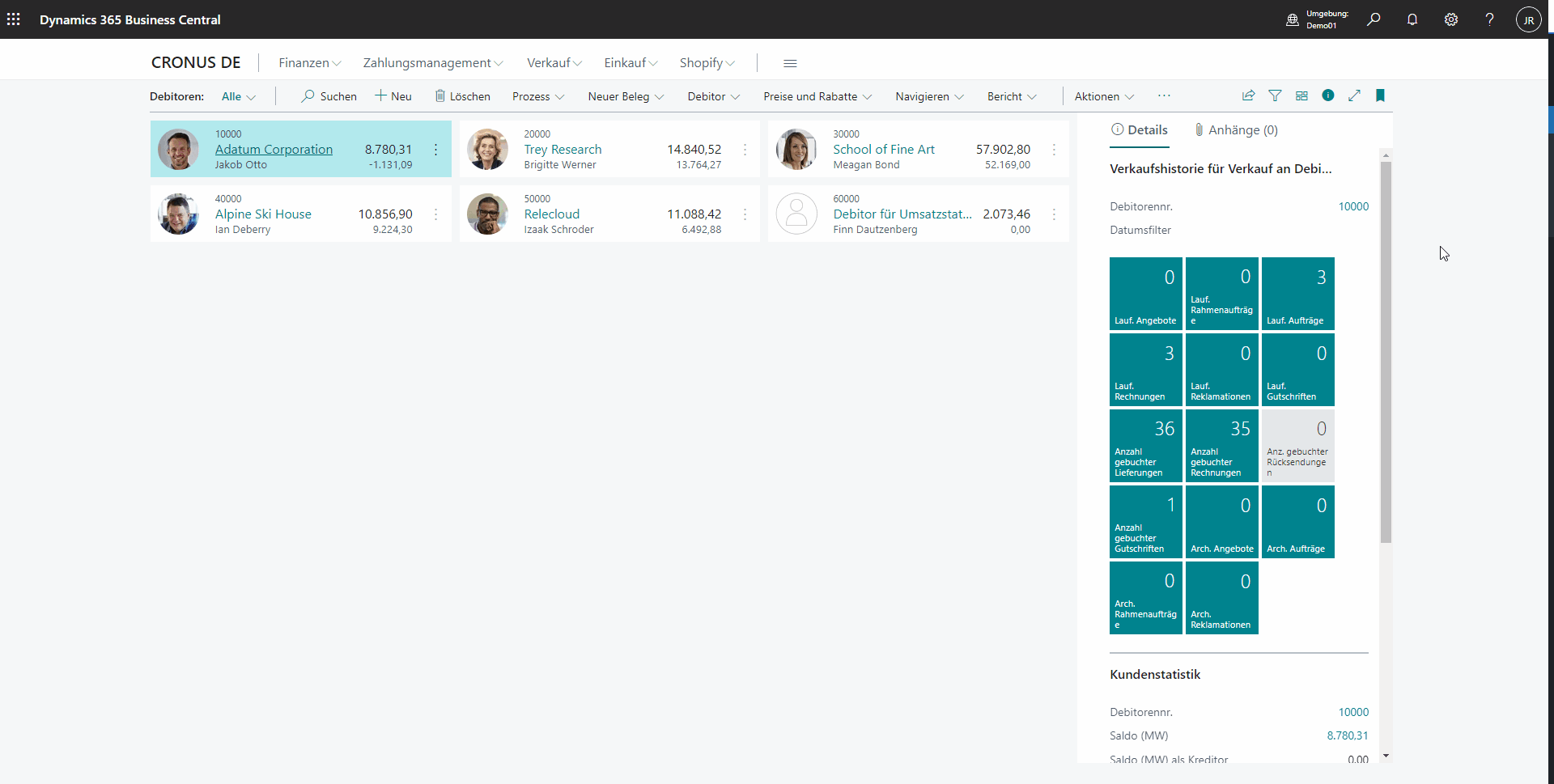
Task: Open the settings gear icon
Action: [1451, 19]
